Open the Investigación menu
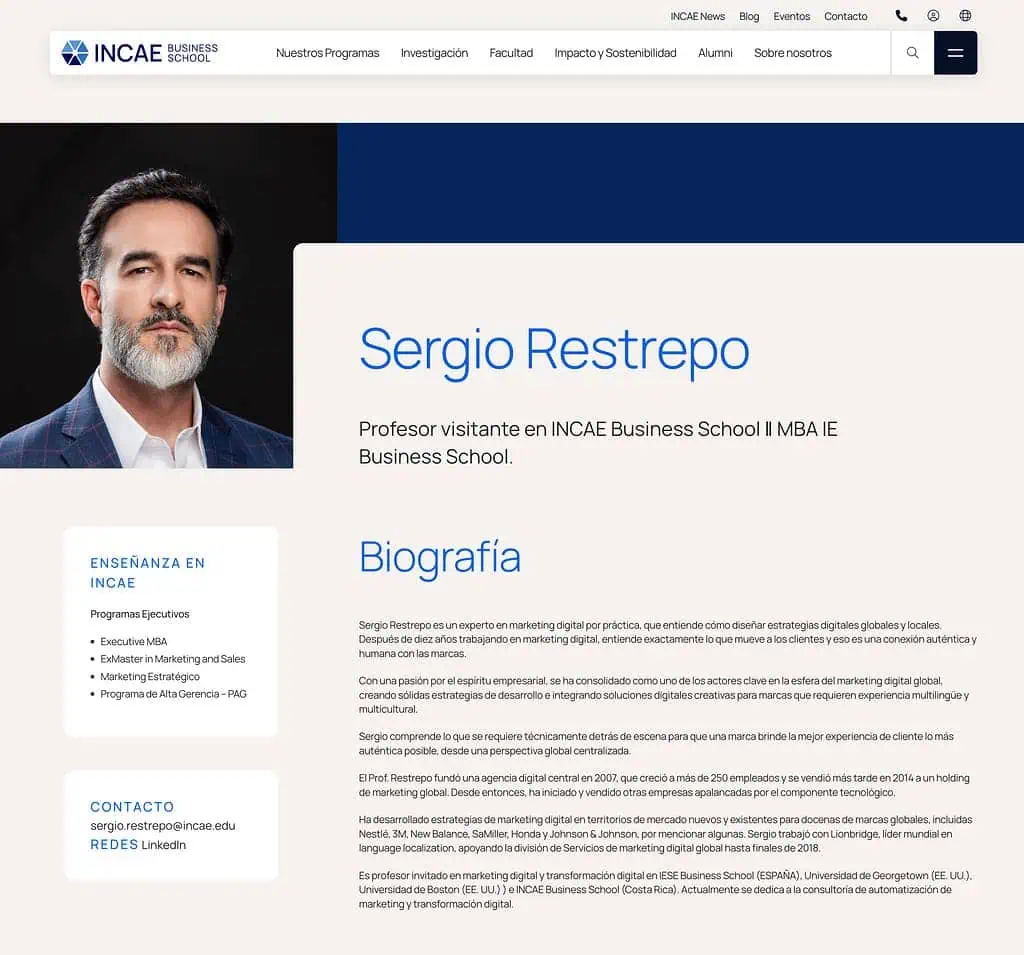 (434, 53)
